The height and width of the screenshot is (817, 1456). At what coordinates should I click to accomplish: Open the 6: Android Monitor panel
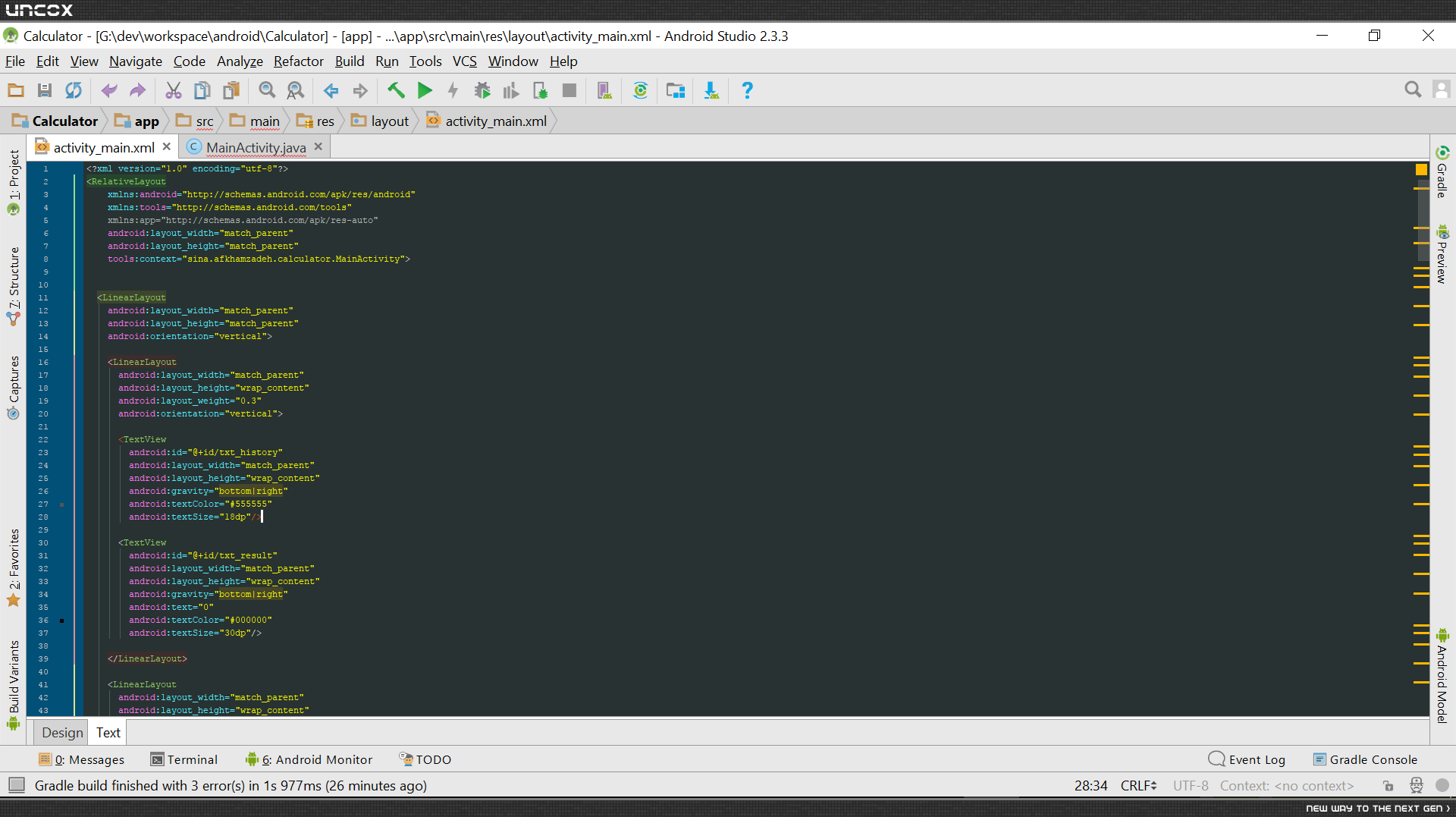pyautogui.click(x=309, y=759)
